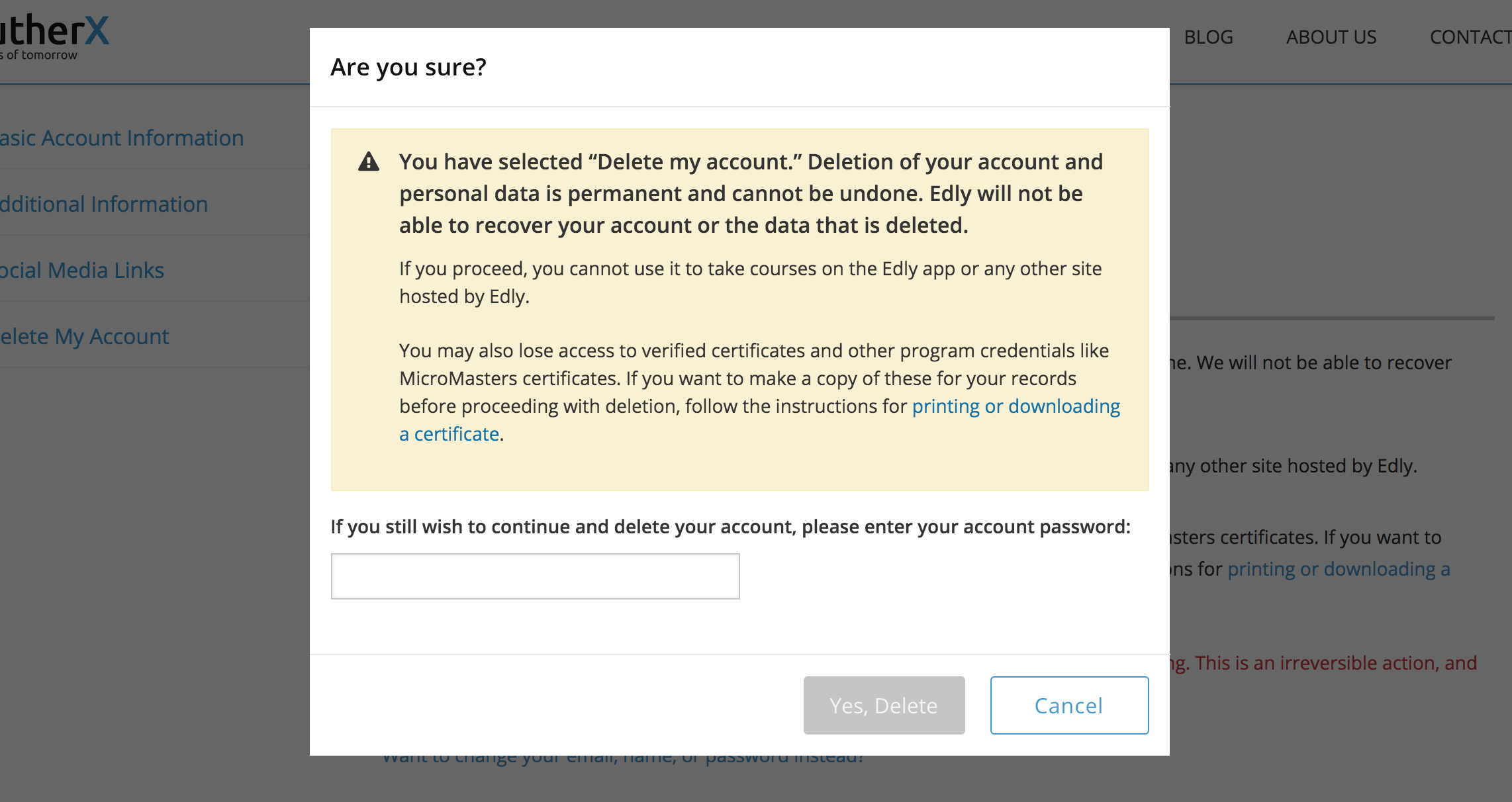This screenshot has height=802, width=1512.
Task: Click the Yes, Delete button
Action: coord(884,705)
